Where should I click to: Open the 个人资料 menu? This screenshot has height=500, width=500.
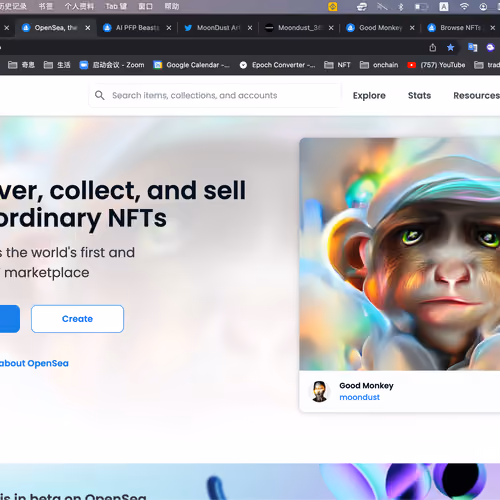pos(79,6)
